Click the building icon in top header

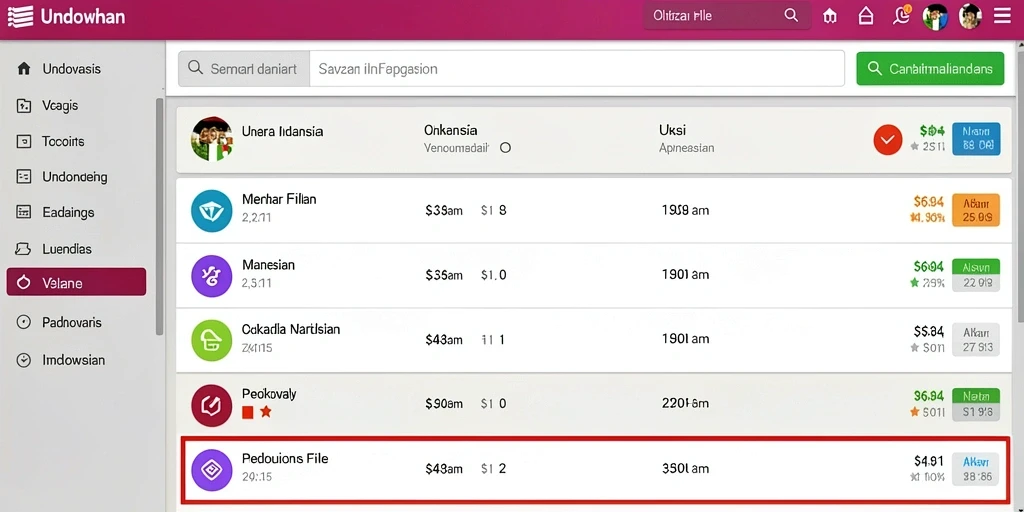click(x=830, y=16)
